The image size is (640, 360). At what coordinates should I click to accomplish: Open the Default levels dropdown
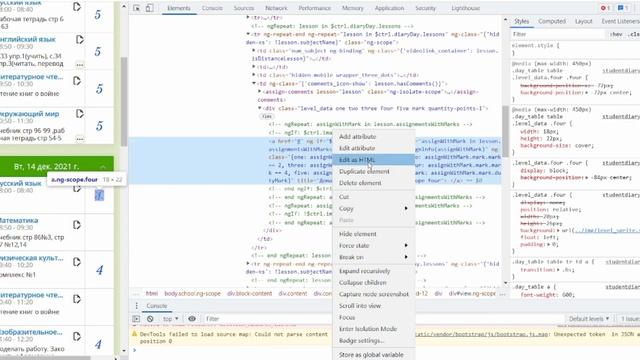[x=589, y=319]
